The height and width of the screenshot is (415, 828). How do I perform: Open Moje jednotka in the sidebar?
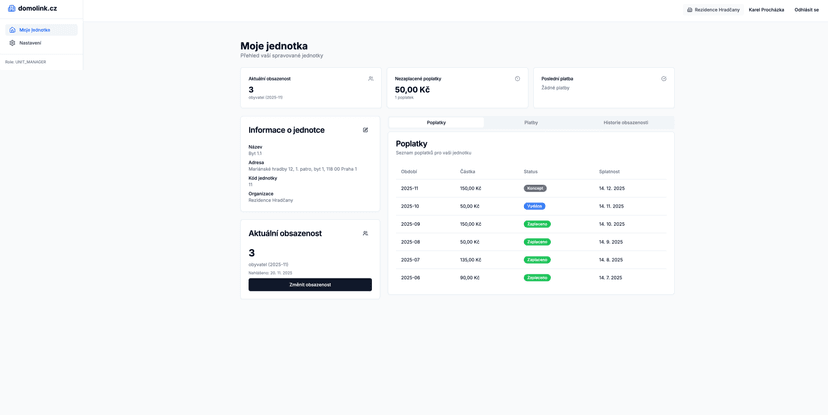click(34, 30)
